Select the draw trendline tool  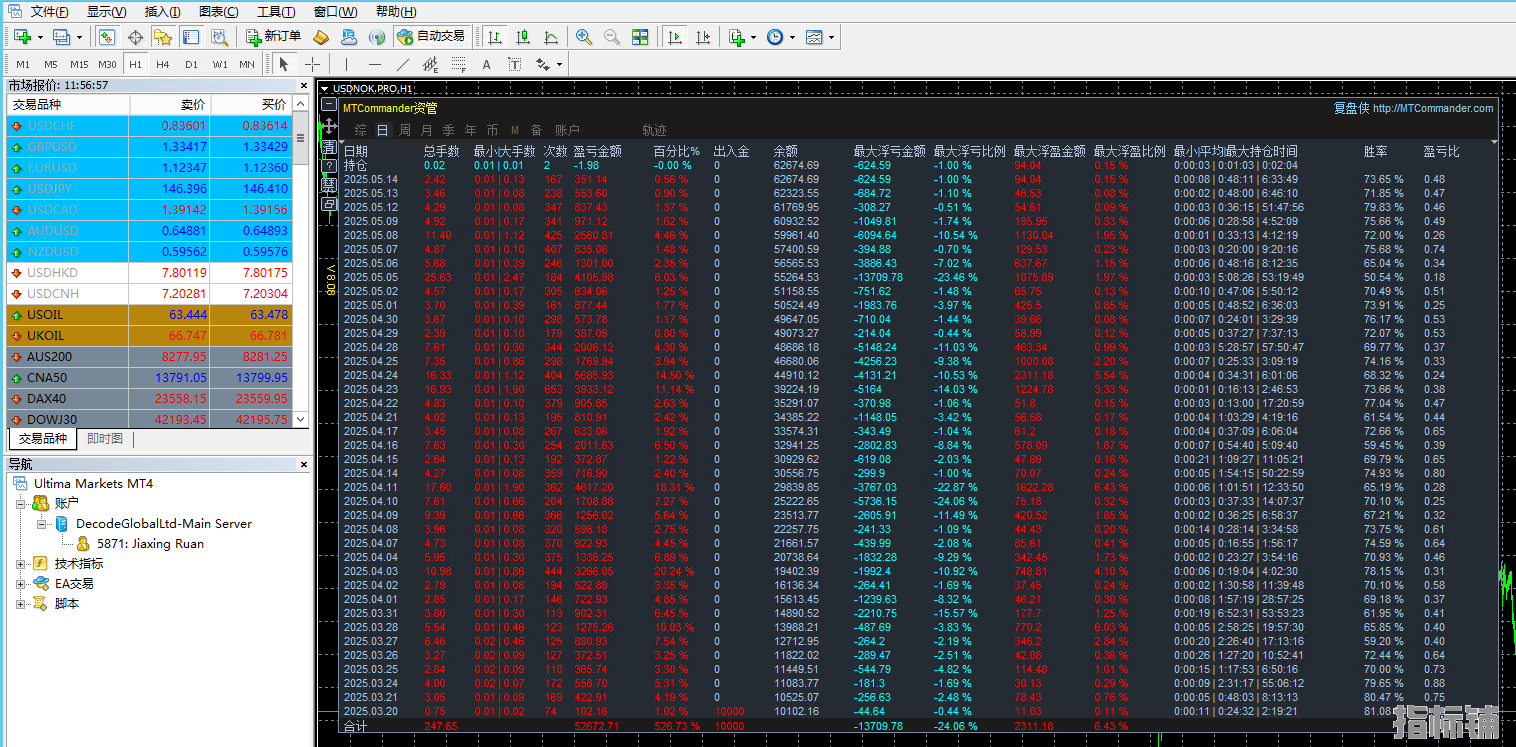pos(402,64)
